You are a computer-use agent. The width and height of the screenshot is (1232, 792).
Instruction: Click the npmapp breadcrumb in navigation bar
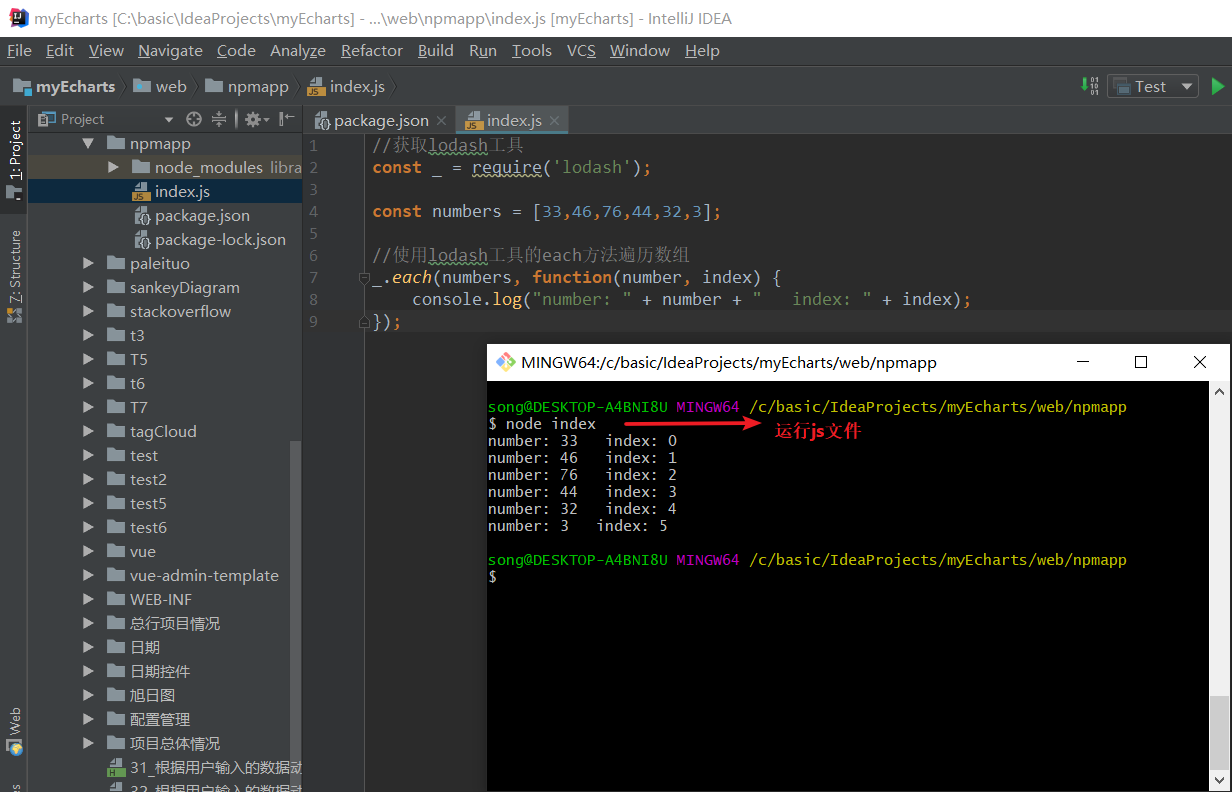pos(257,87)
